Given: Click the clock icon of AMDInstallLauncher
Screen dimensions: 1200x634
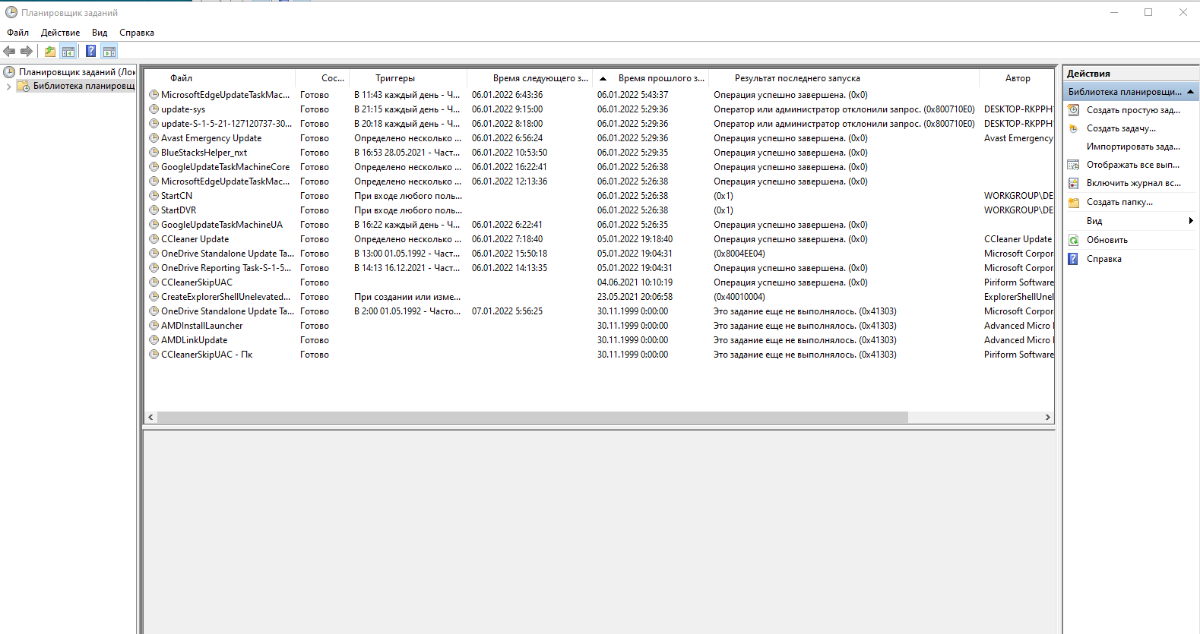Looking at the screenshot, I should coord(154,326).
